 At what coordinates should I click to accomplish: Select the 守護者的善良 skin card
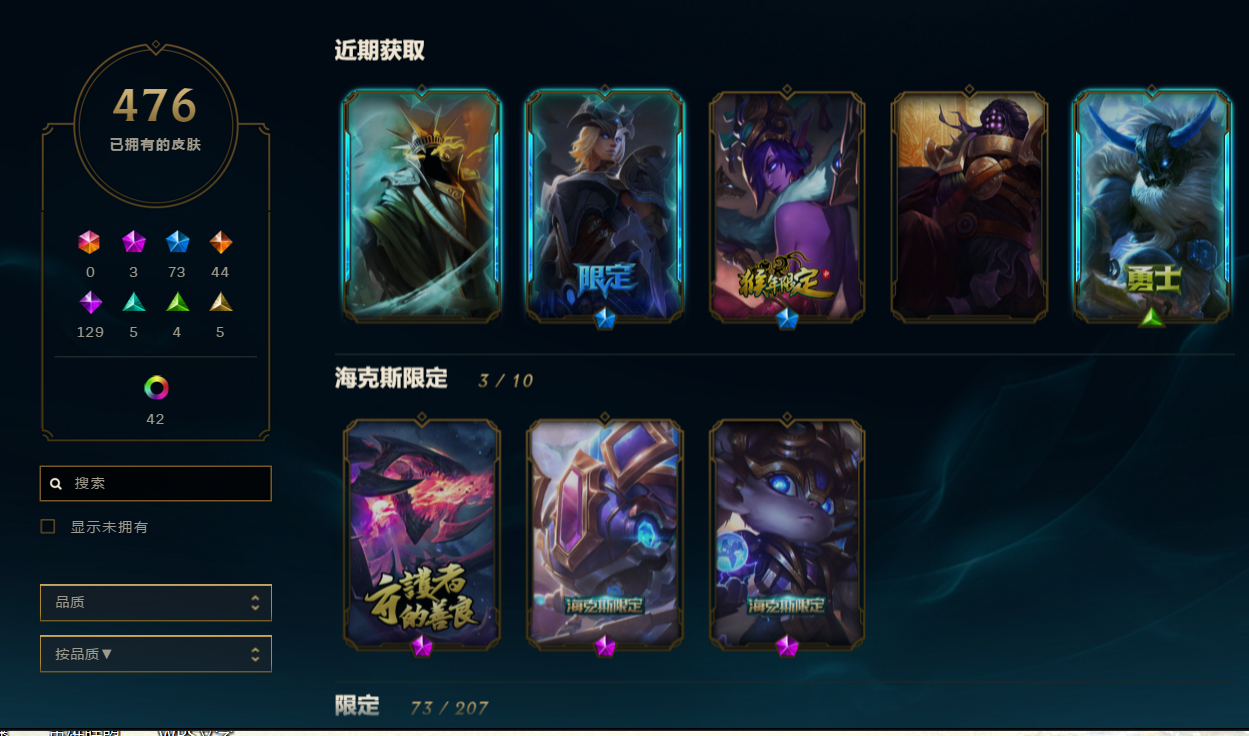pyautogui.click(x=421, y=534)
